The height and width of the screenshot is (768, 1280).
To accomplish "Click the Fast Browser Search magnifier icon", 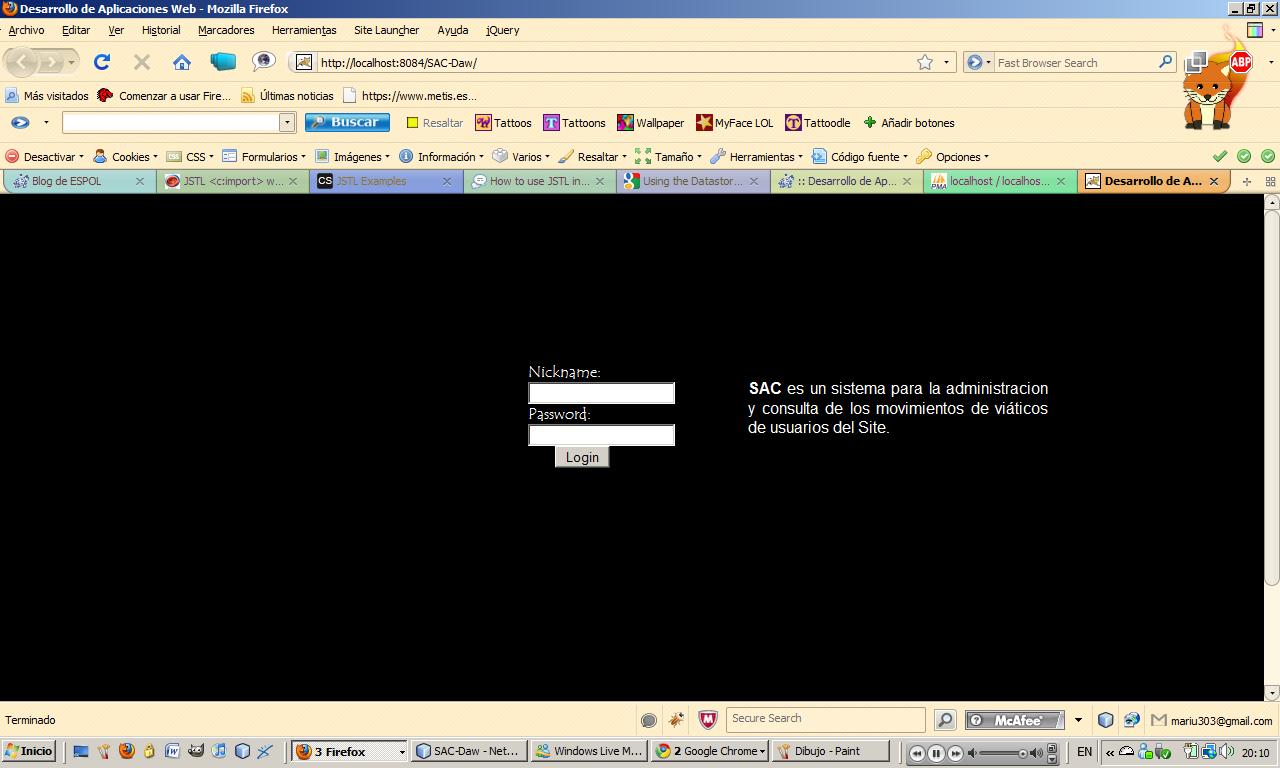I will tap(1165, 62).
